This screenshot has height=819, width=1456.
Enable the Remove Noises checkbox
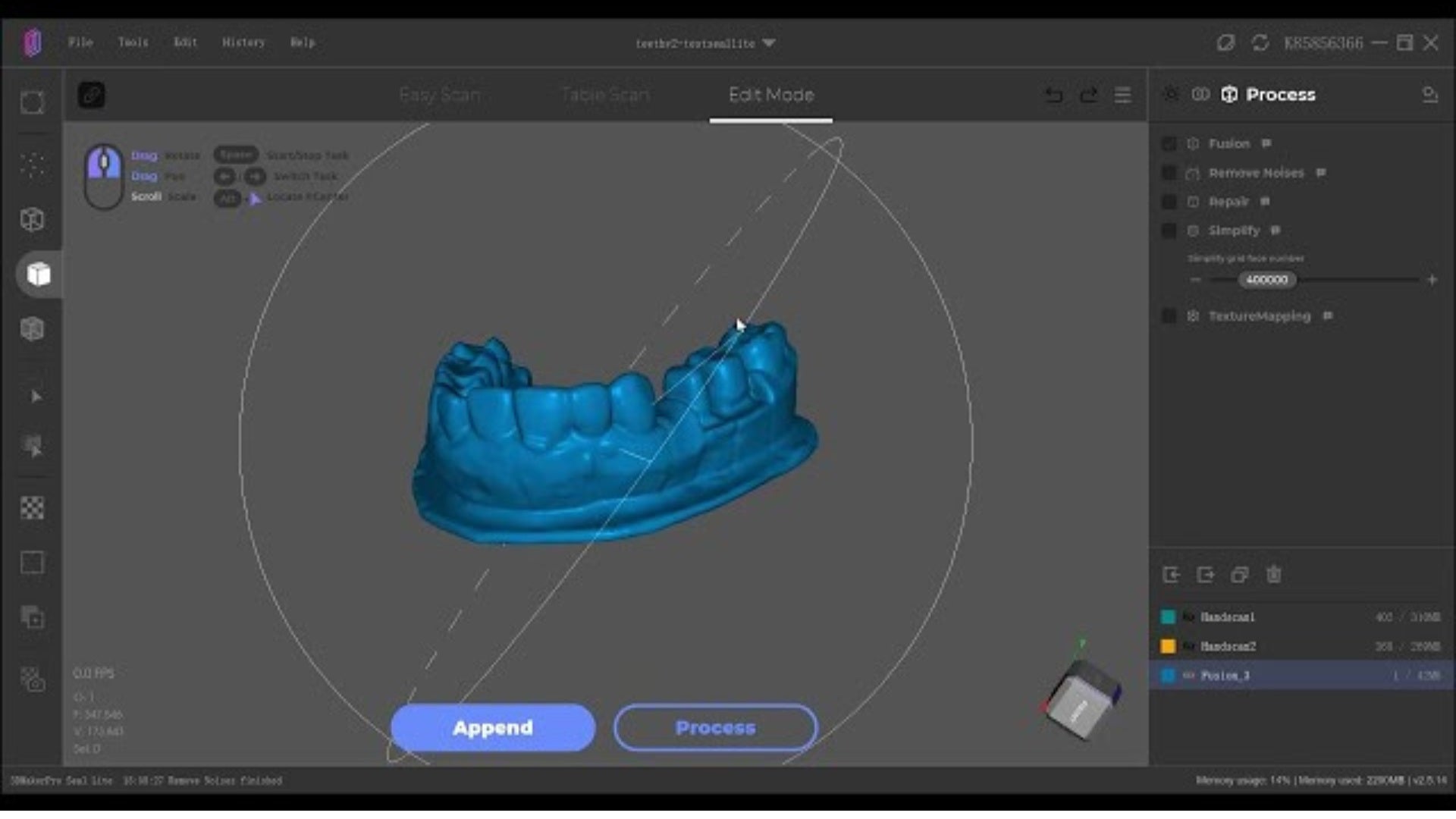(1169, 174)
